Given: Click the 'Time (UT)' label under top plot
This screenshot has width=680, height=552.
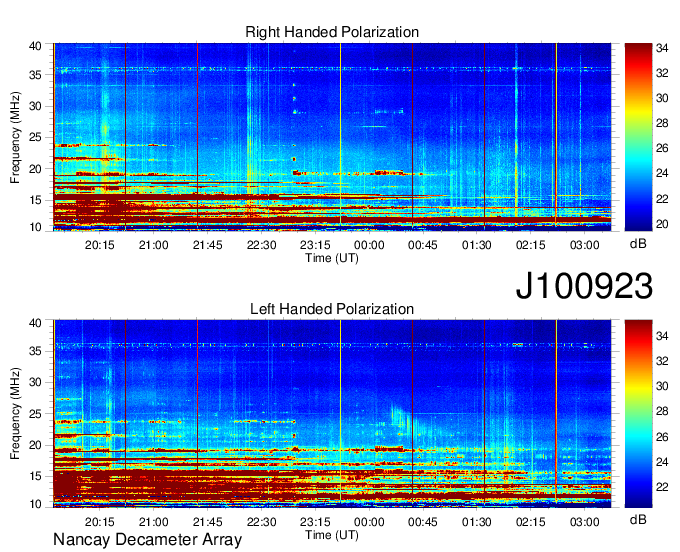Looking at the screenshot, I should pyautogui.click(x=332, y=258).
